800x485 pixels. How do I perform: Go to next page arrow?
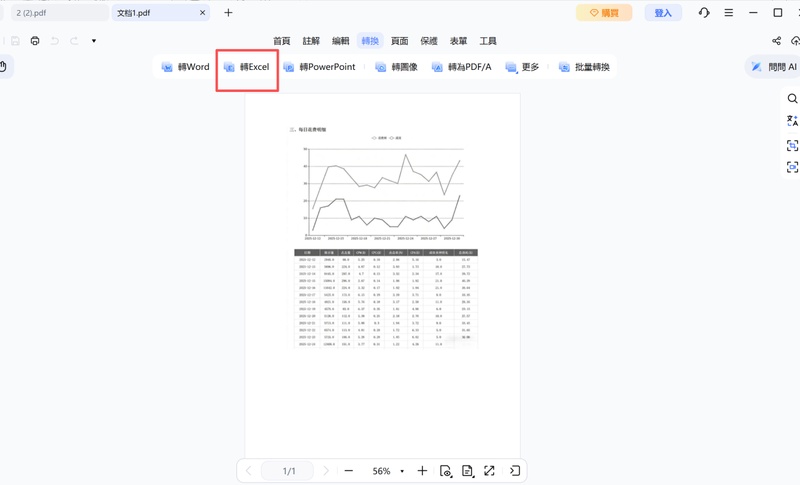[326, 471]
